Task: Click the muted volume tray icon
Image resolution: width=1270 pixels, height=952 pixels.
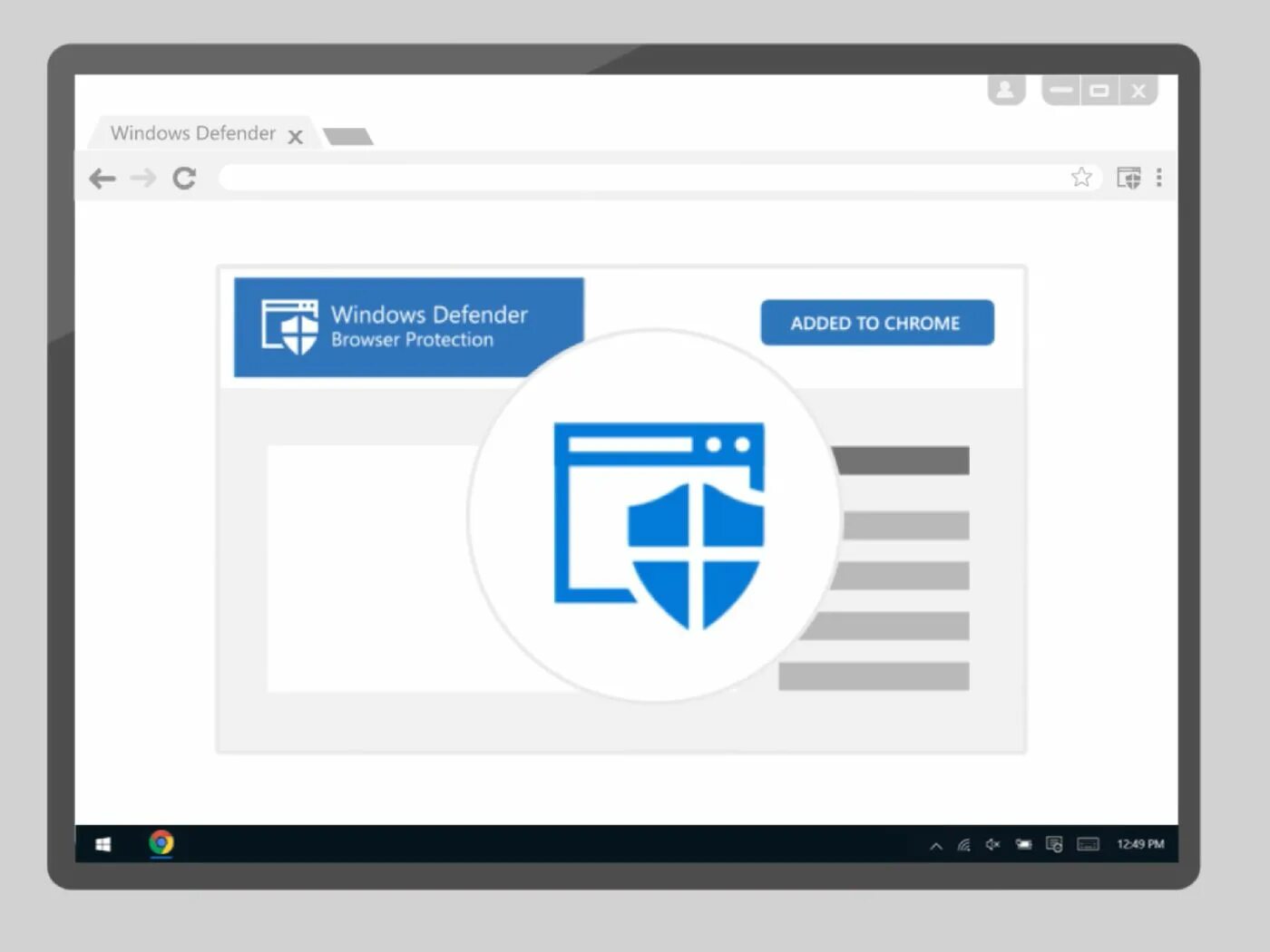Action: (993, 844)
